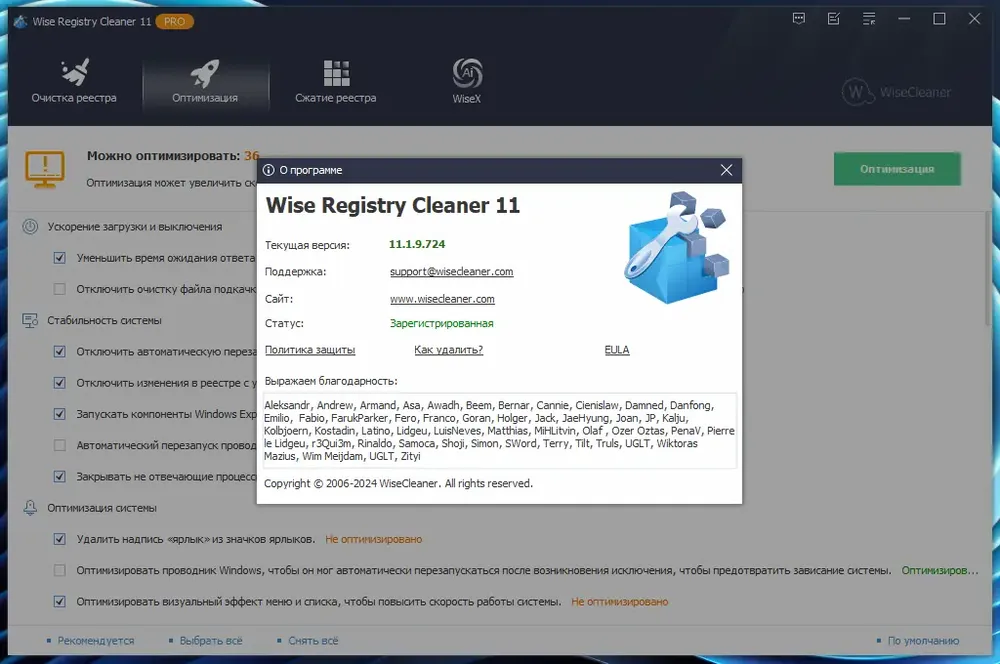Open the support@wisecleaner.com email link

[x=452, y=272]
